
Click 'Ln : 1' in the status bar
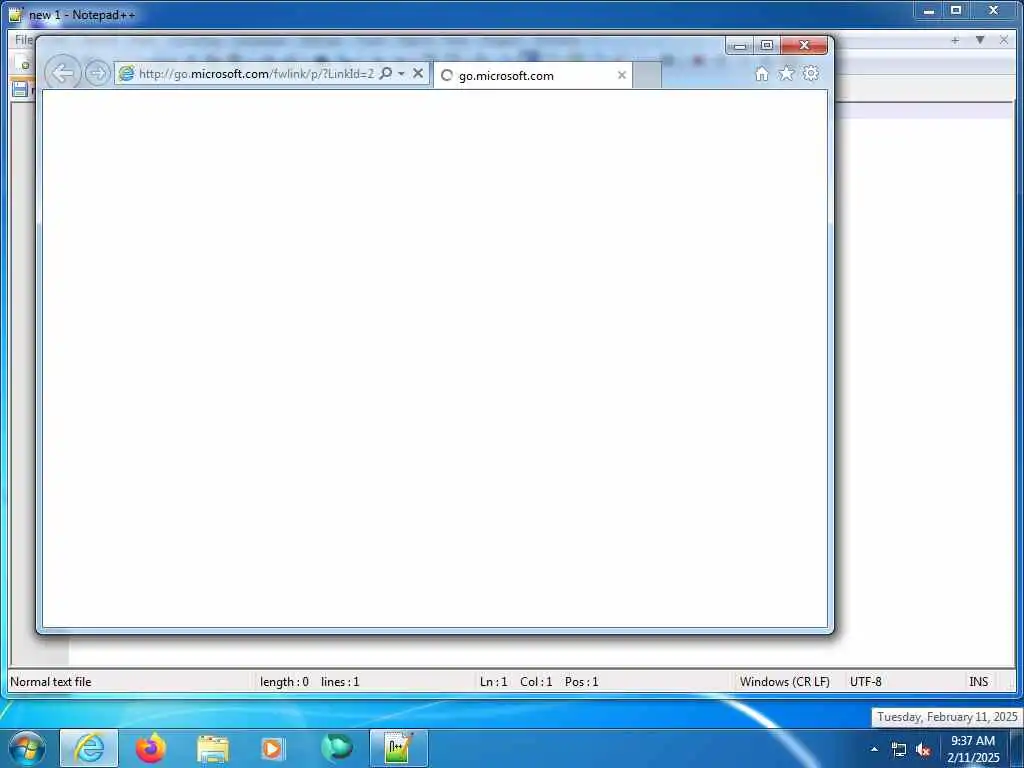[493, 682]
